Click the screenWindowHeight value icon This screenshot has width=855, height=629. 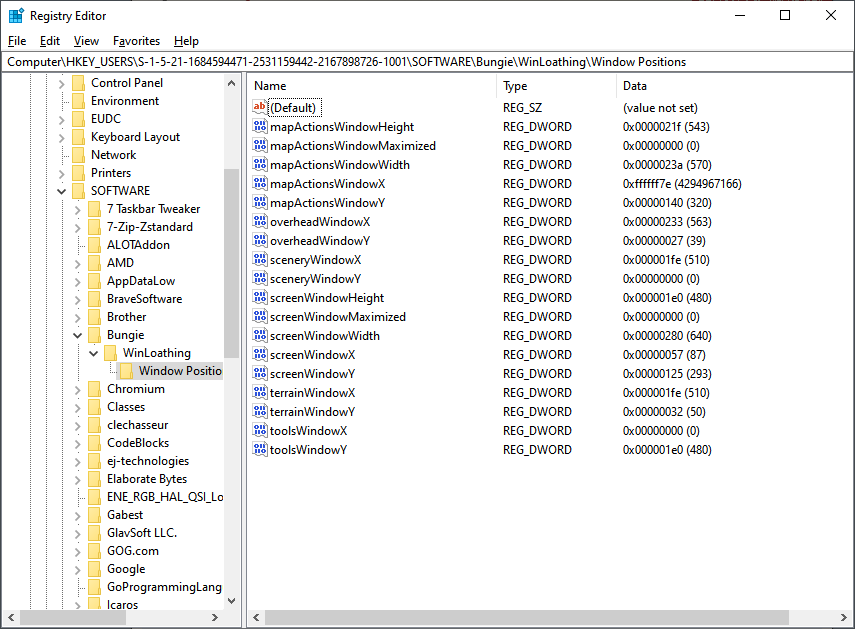[260, 298]
